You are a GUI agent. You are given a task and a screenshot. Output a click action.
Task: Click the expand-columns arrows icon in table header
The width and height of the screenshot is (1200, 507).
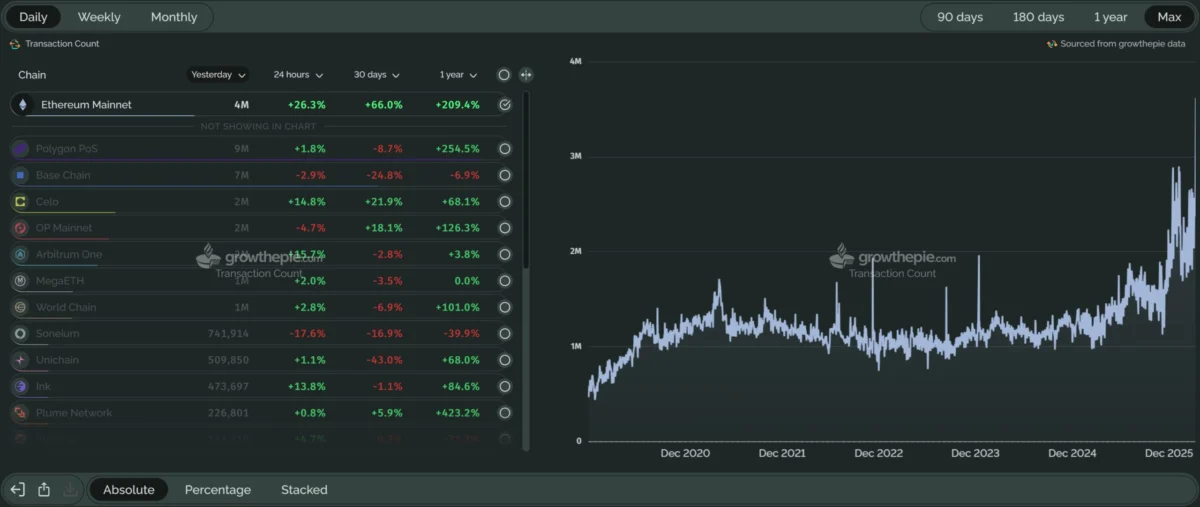click(526, 75)
